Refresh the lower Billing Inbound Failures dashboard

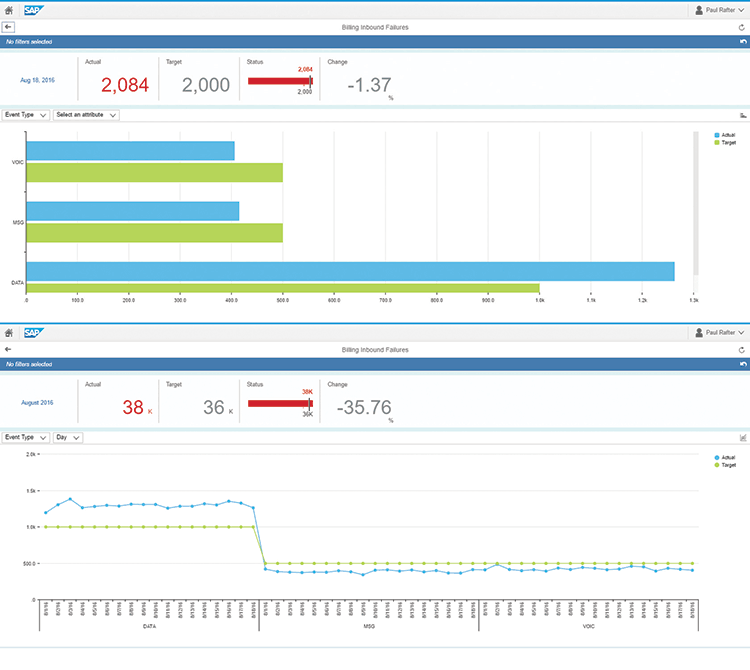point(741,350)
